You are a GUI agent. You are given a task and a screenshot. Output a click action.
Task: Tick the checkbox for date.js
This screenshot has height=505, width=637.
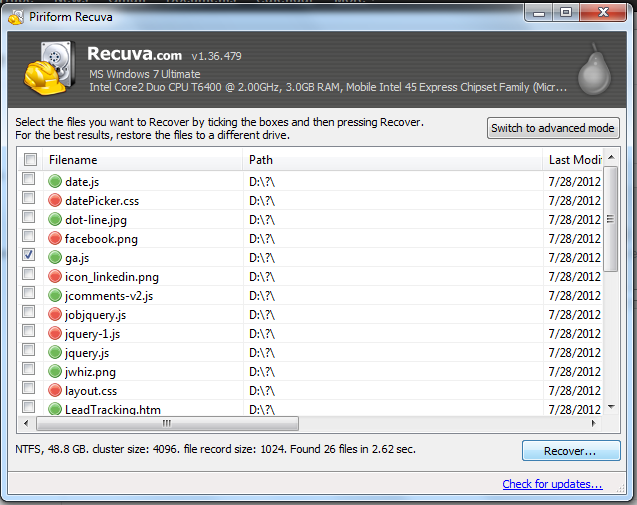pyautogui.click(x=28, y=178)
